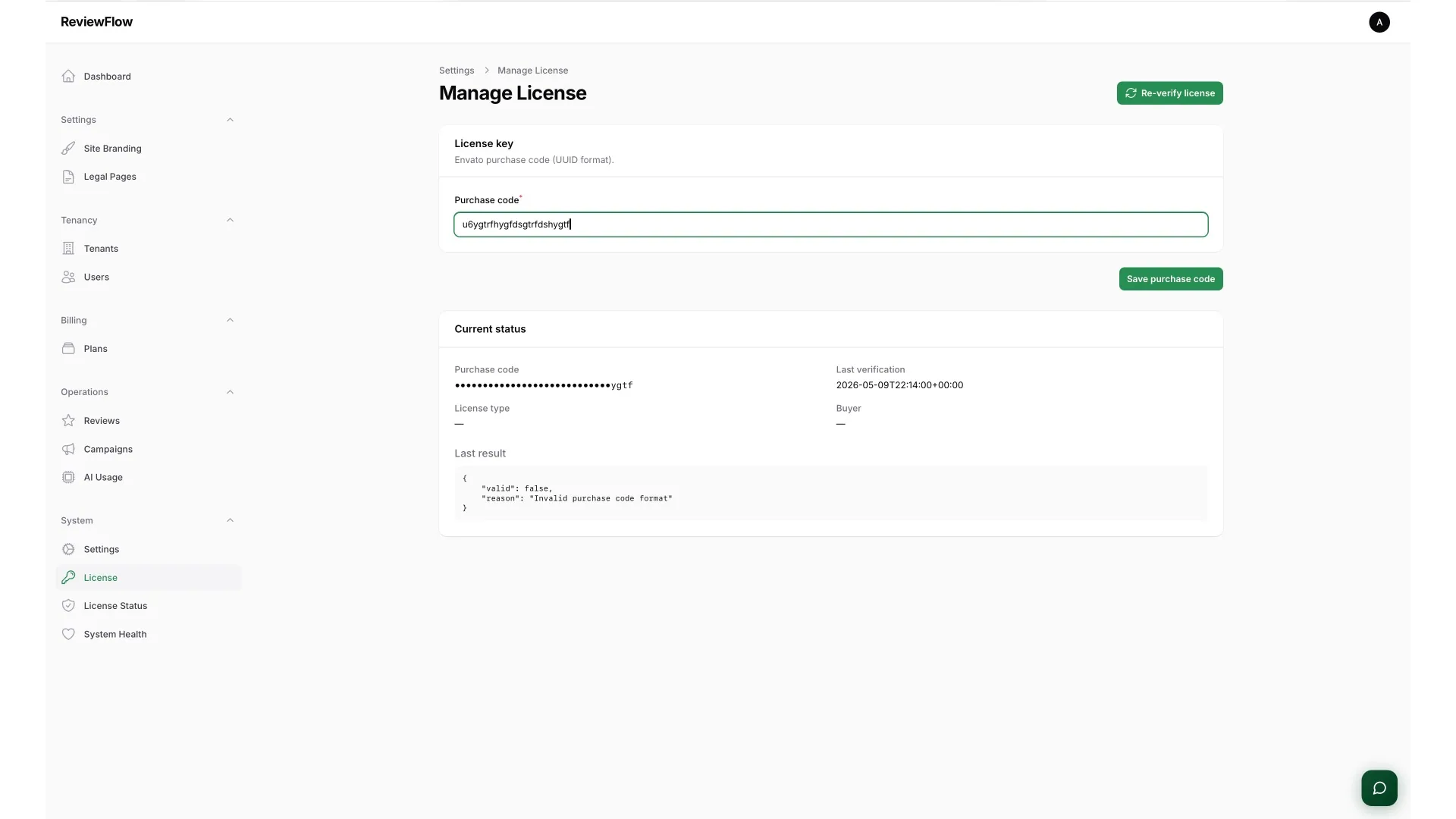Screen dimensions: 1456x819
Task: Click the License key icon
Action: click(68, 577)
